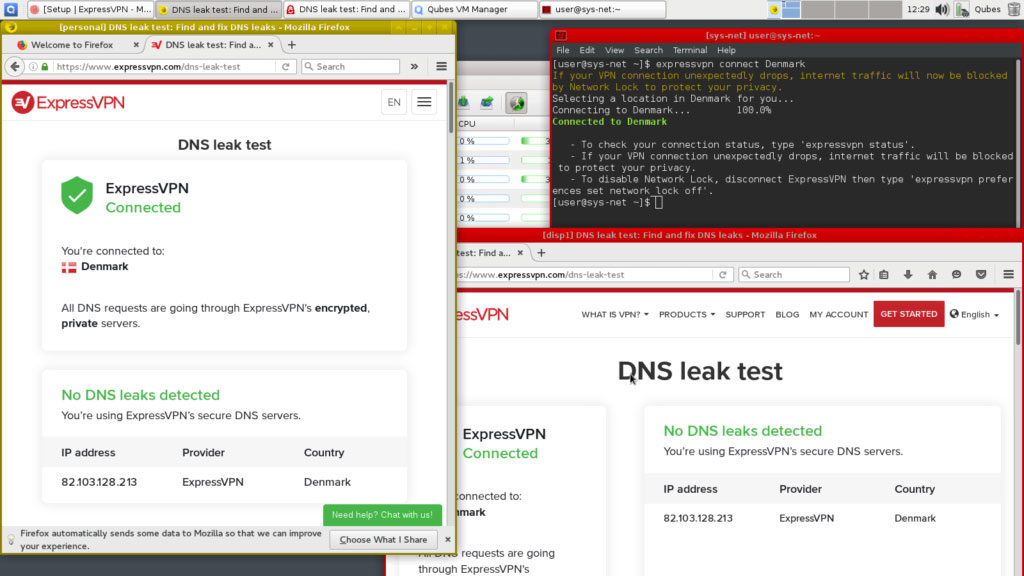Click the Back arrow in the personal Firefox window
The width and height of the screenshot is (1024, 576).
click(x=15, y=67)
